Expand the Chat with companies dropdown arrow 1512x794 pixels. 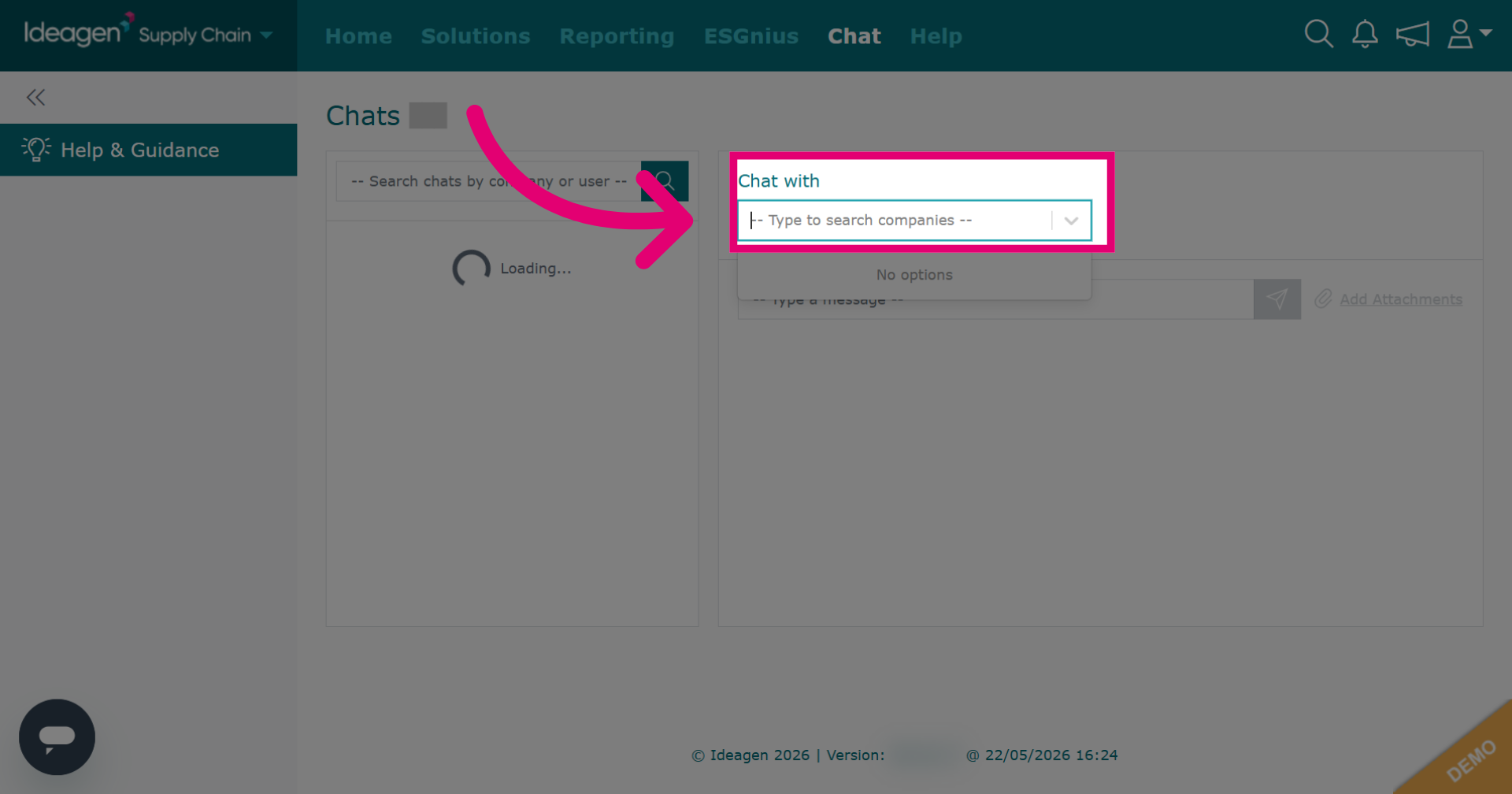click(1071, 221)
